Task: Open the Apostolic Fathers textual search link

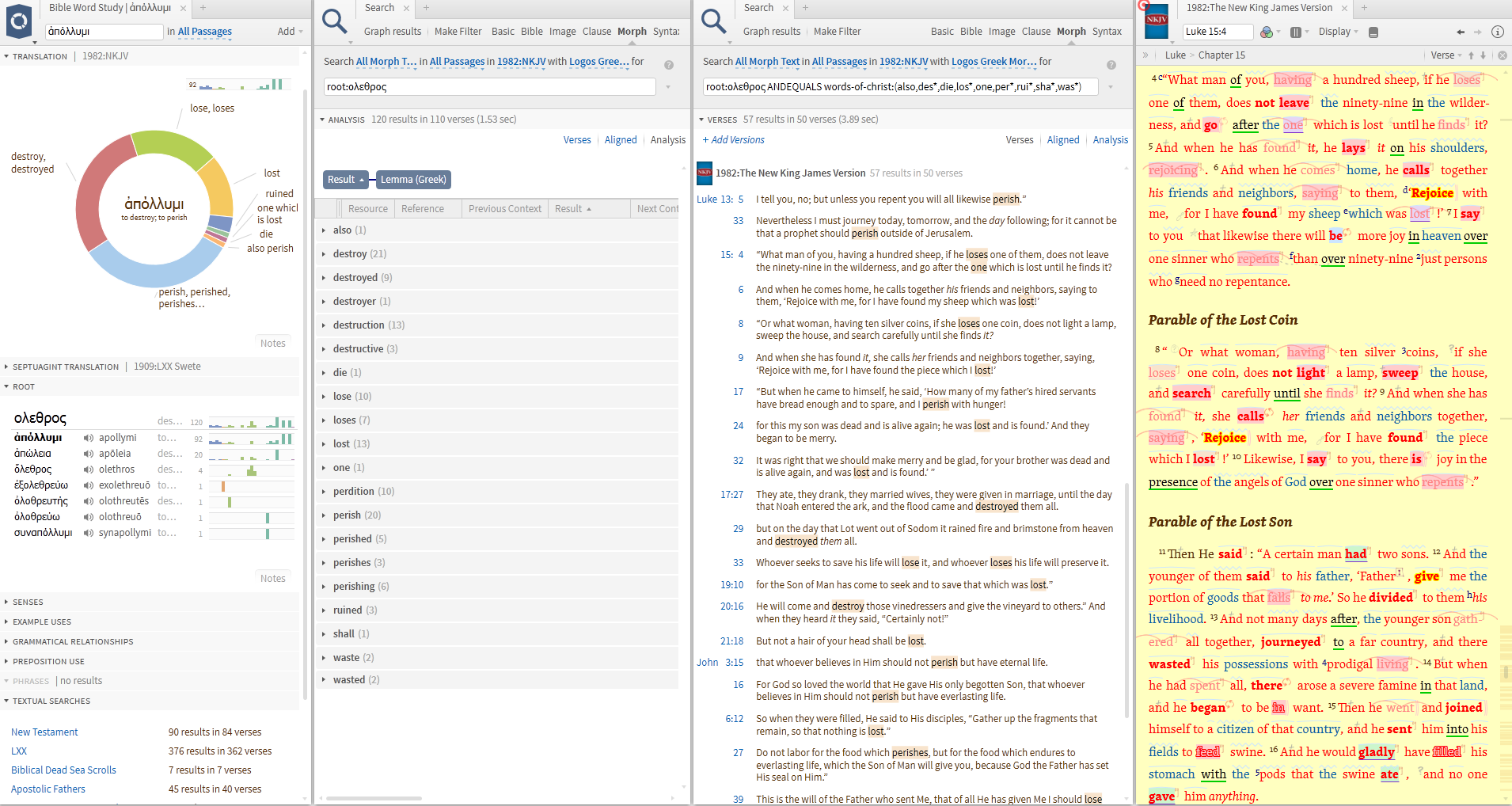Action: (x=48, y=789)
